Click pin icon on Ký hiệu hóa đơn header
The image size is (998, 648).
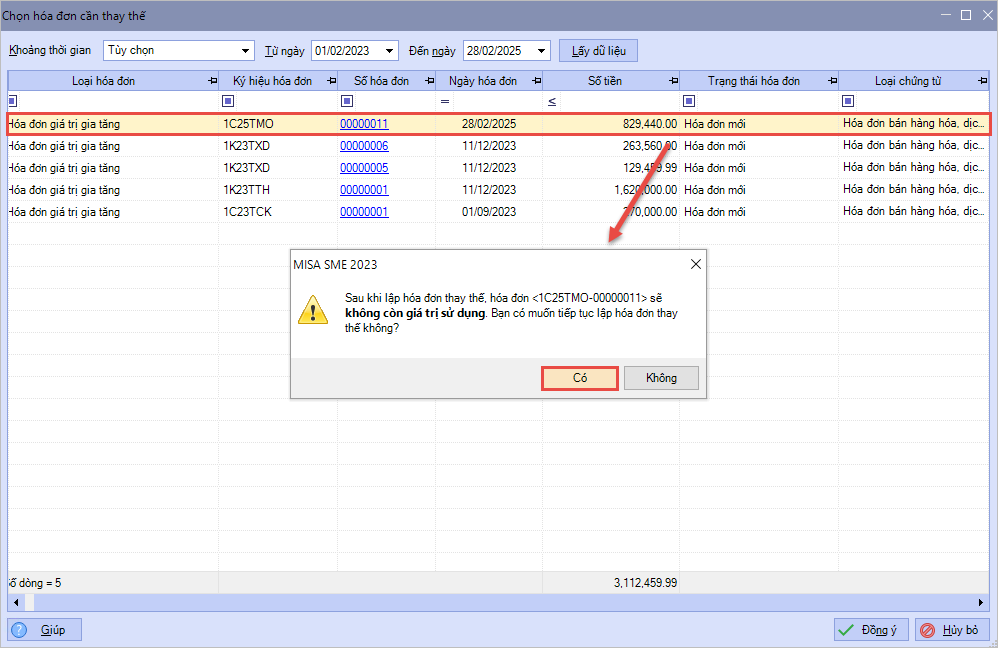[x=331, y=81]
